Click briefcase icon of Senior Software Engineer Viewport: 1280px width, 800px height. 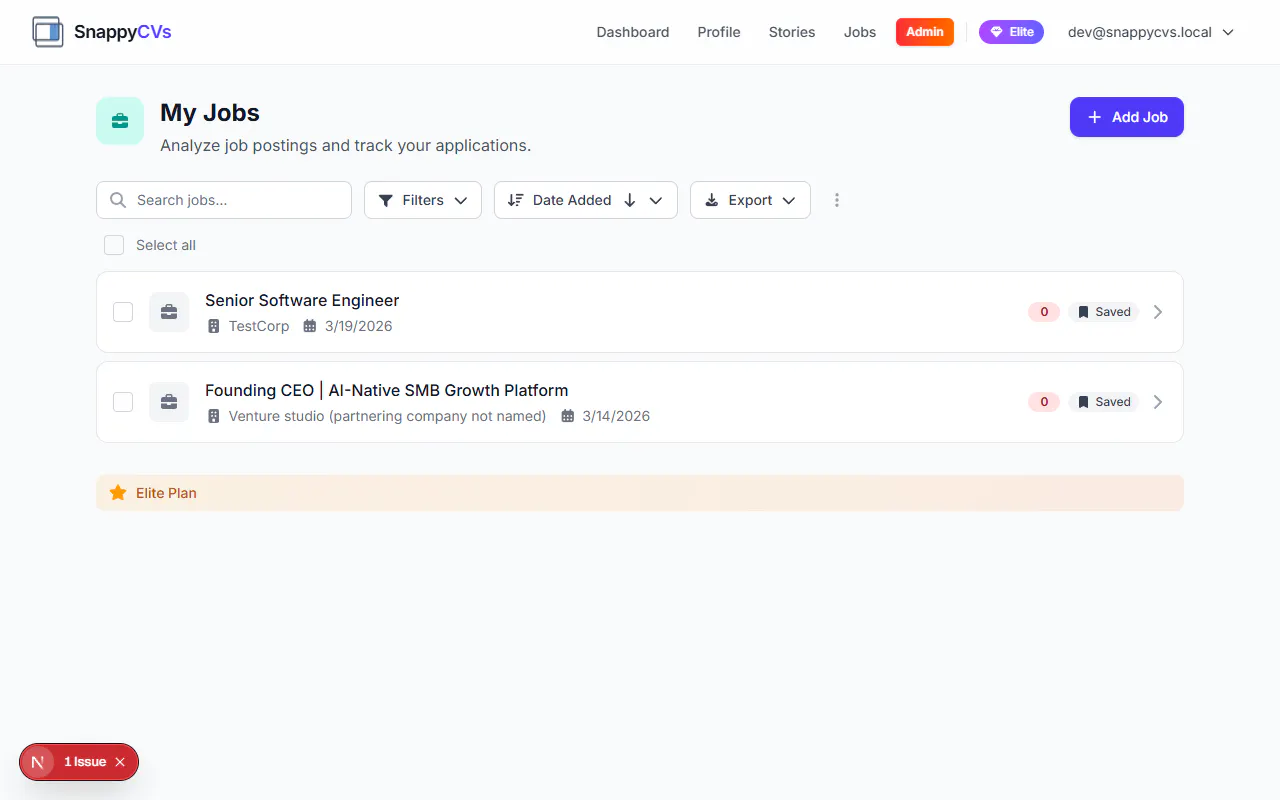click(x=169, y=312)
